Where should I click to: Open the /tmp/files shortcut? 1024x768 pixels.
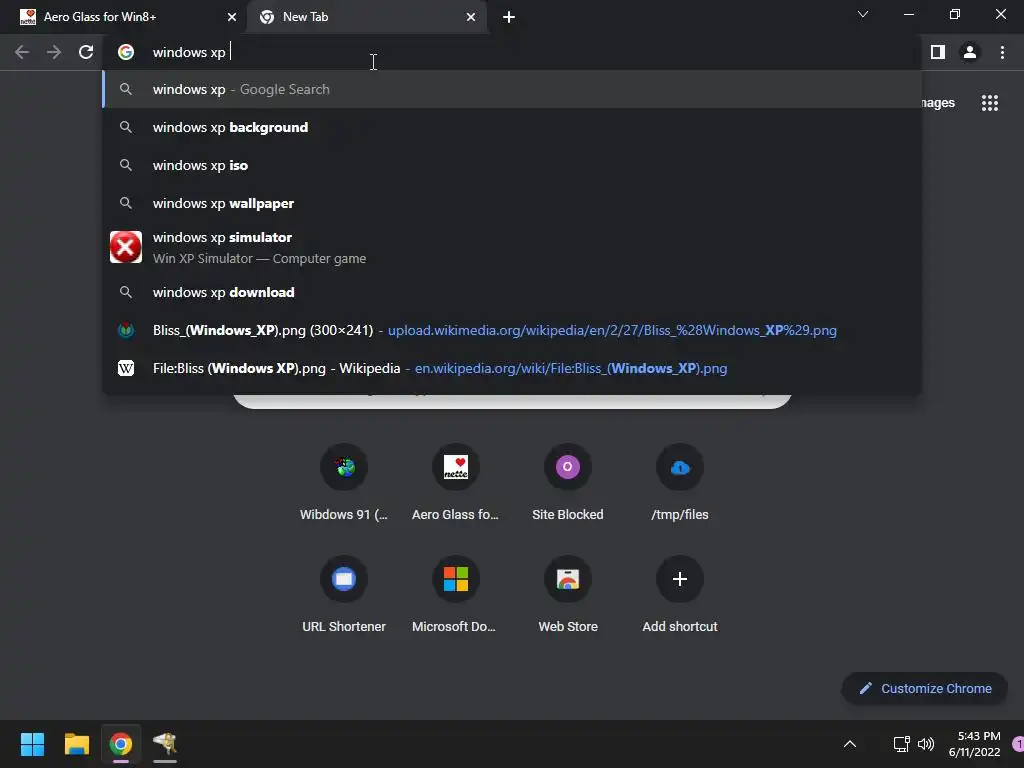680,483
